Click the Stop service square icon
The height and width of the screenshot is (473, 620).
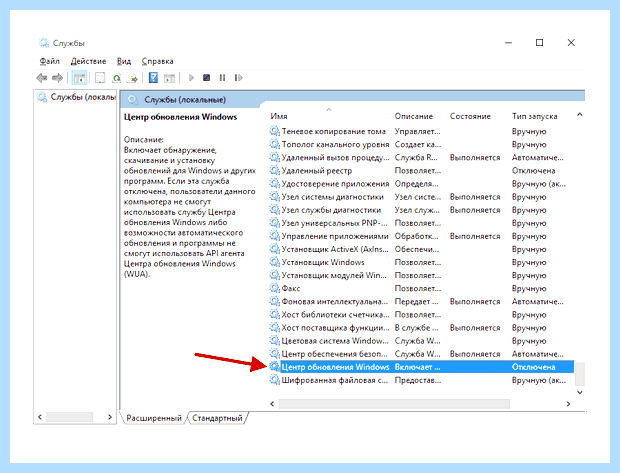click(x=206, y=78)
